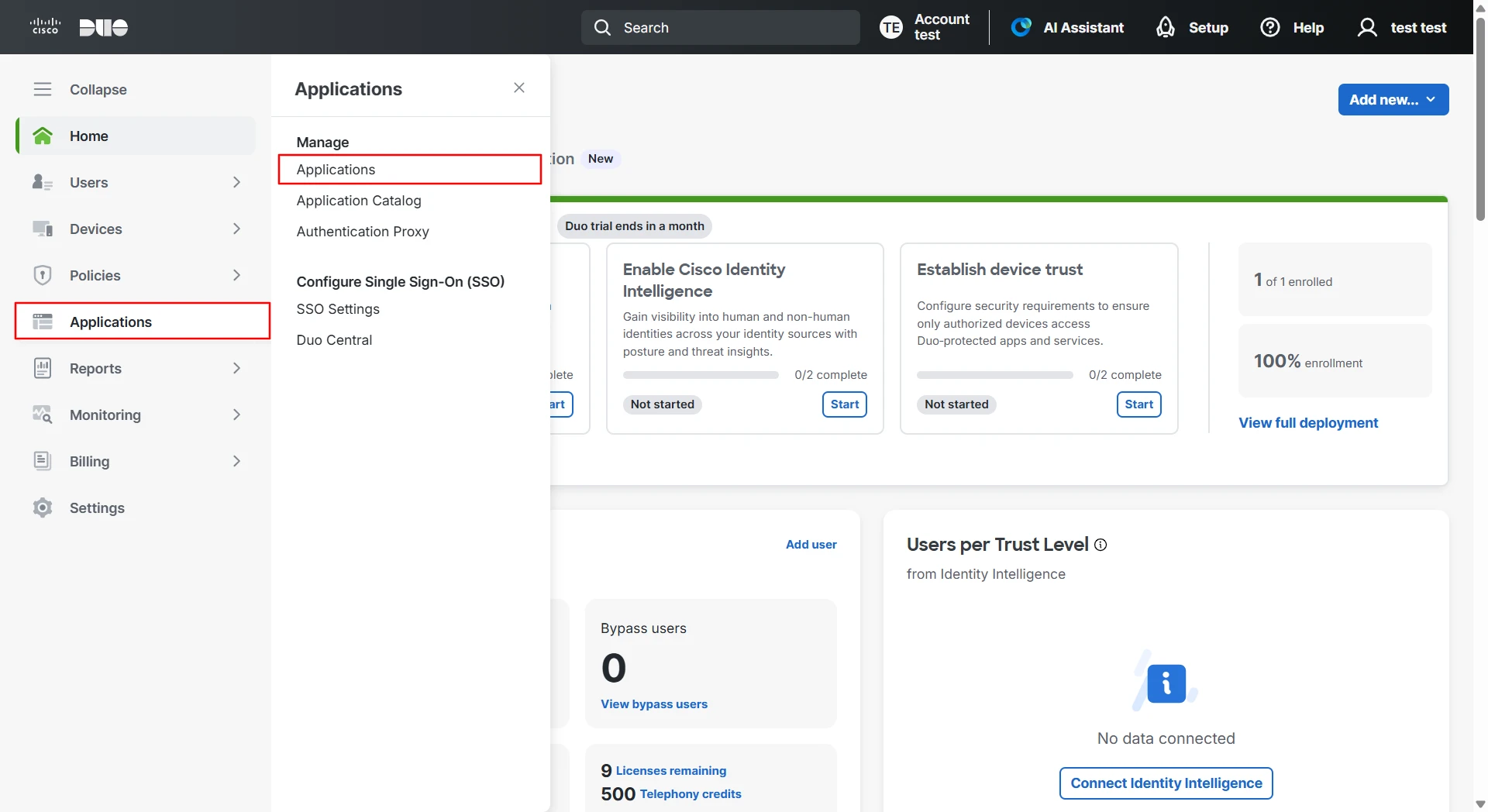Click the New badge
The image size is (1488, 812).
pos(601,159)
